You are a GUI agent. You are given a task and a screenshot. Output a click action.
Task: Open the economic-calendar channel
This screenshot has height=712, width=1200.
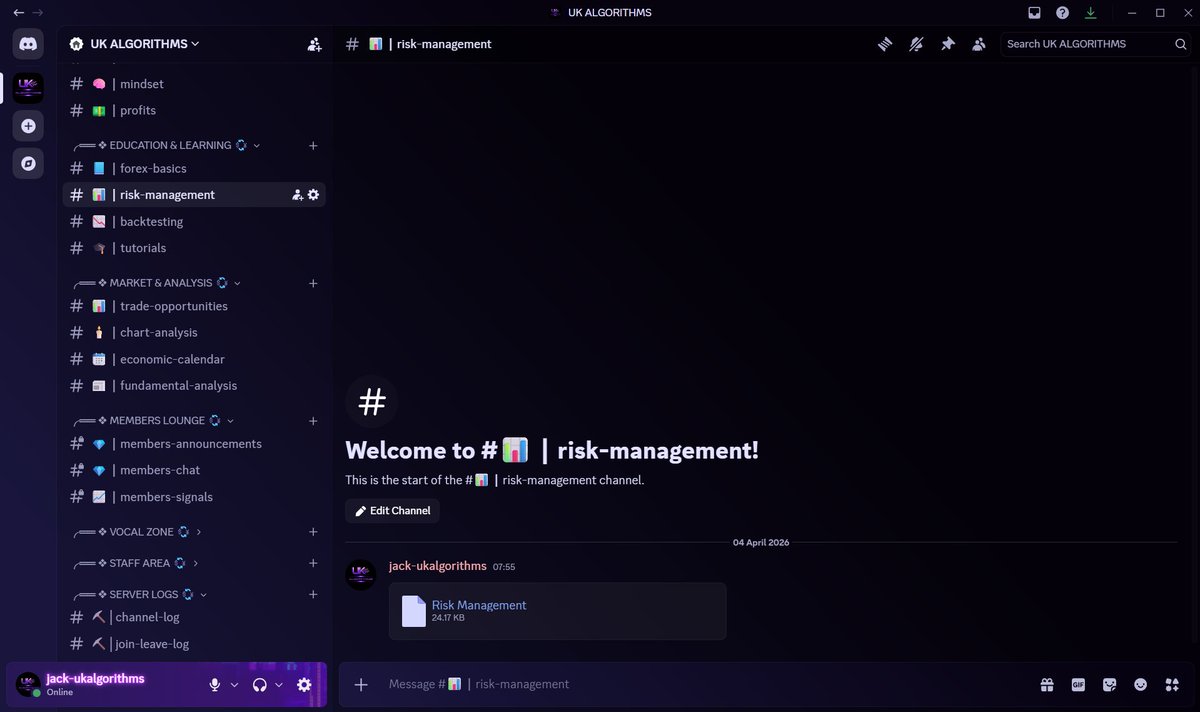coord(194,359)
